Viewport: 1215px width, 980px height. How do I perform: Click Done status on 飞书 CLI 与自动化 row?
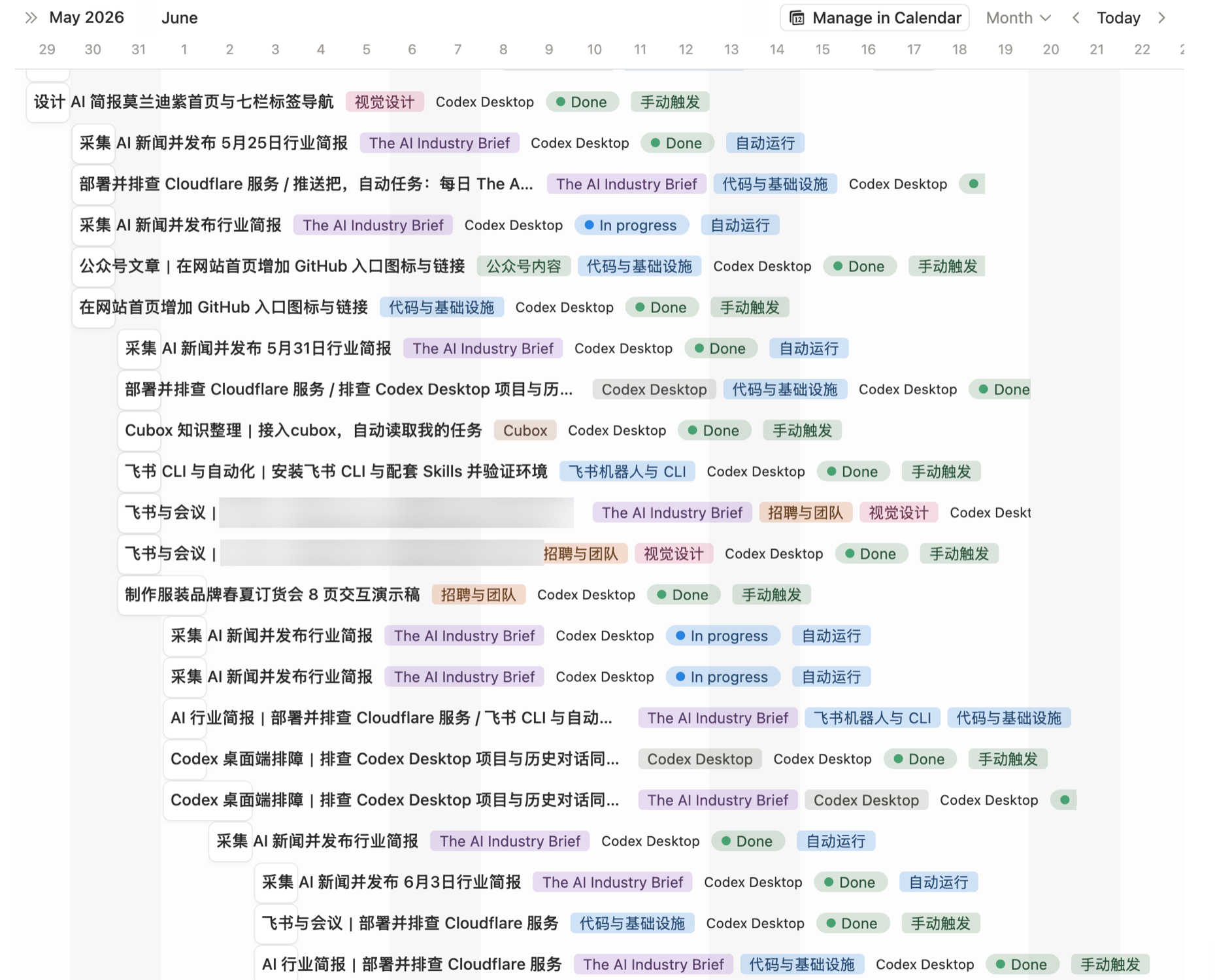tap(853, 471)
